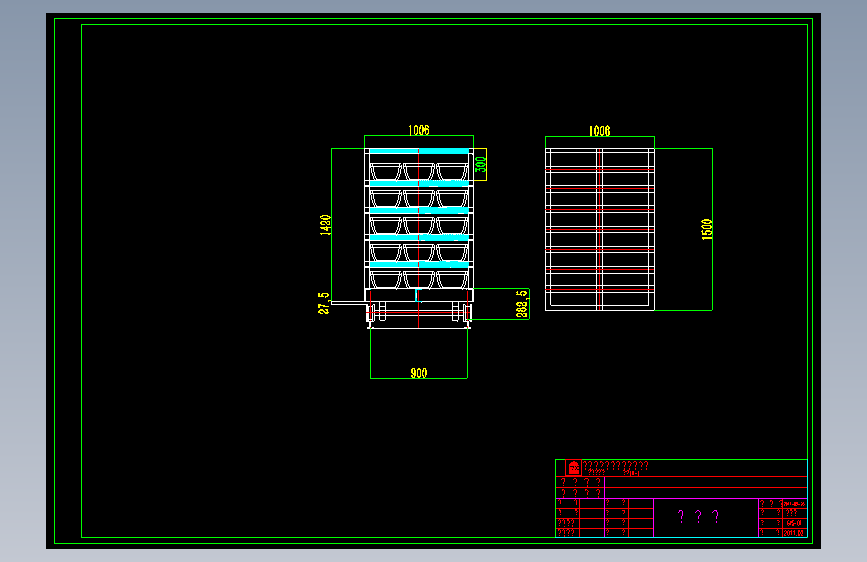Select the 27.5 dimension near the cart base
This screenshot has width=867, height=562.
click(x=323, y=304)
